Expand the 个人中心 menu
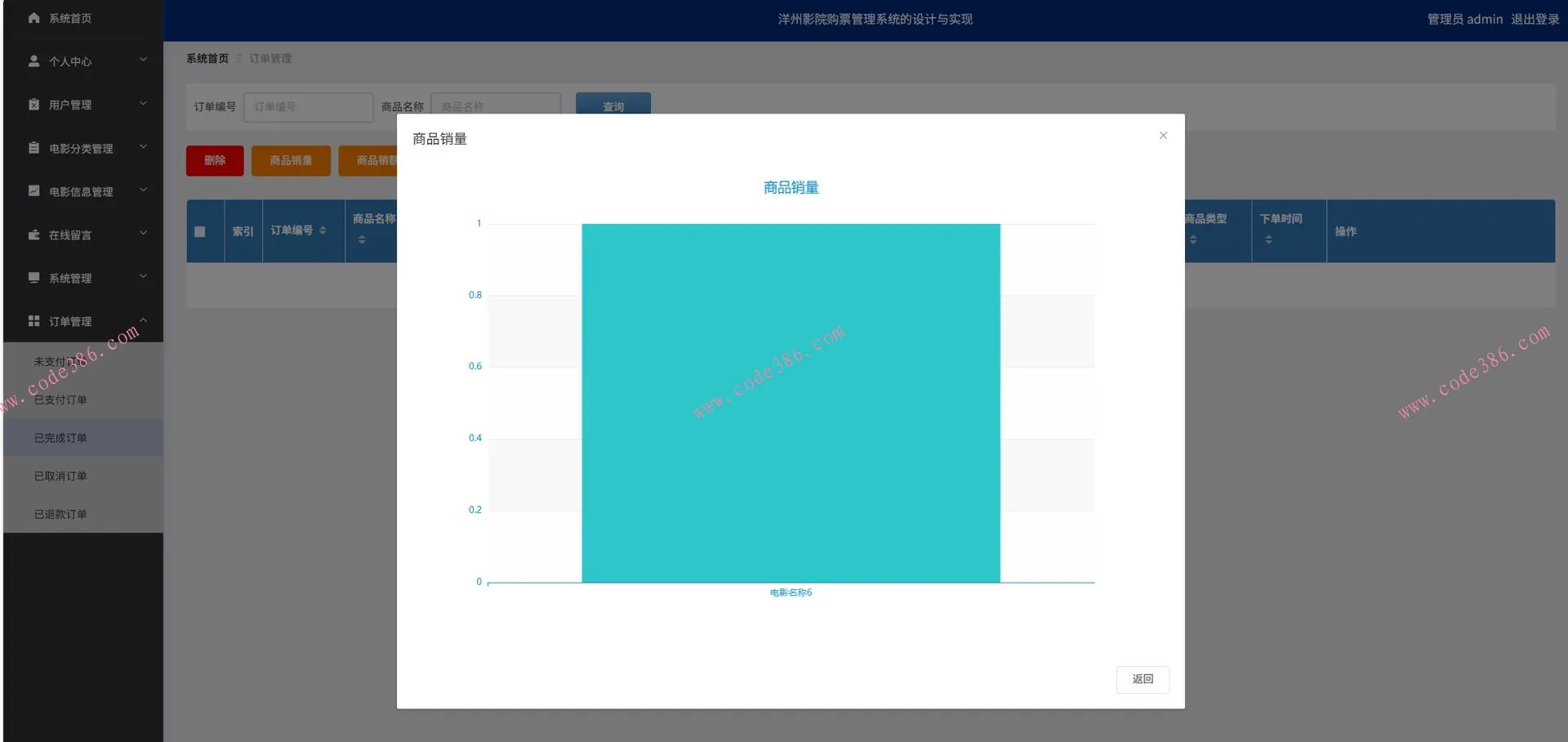This screenshot has width=1568, height=742. (x=143, y=60)
